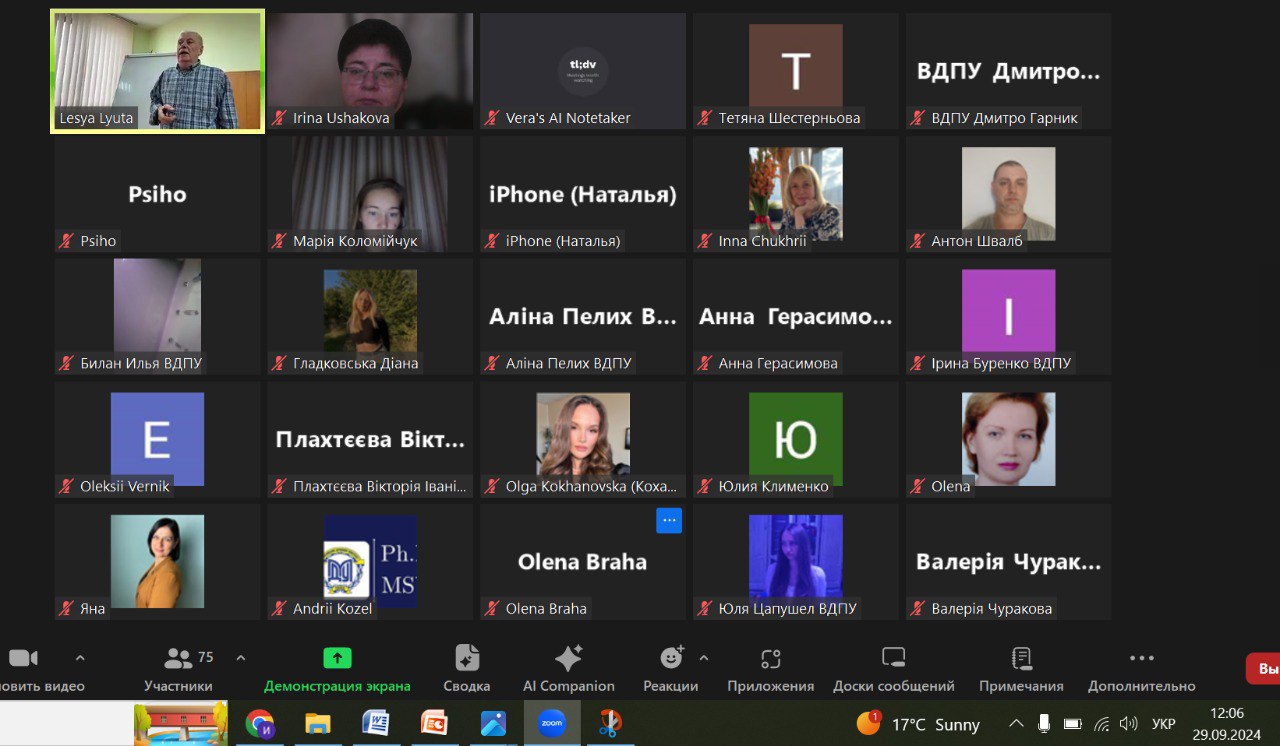1280x746 pixels.
Task: Switch keyboard language УКР
Action: coord(1163,723)
